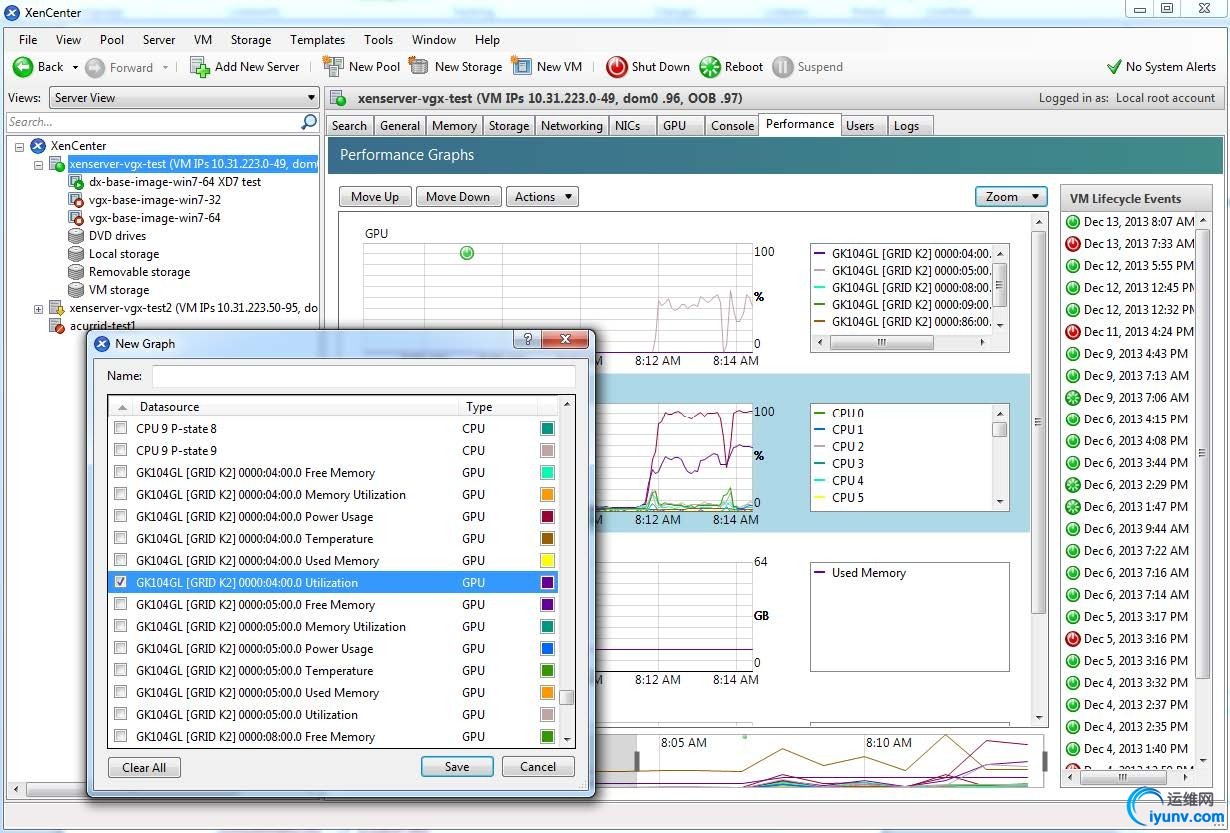Screen dimensions: 1230x833
Task: Switch to the Networking tab
Action: pos(571,126)
